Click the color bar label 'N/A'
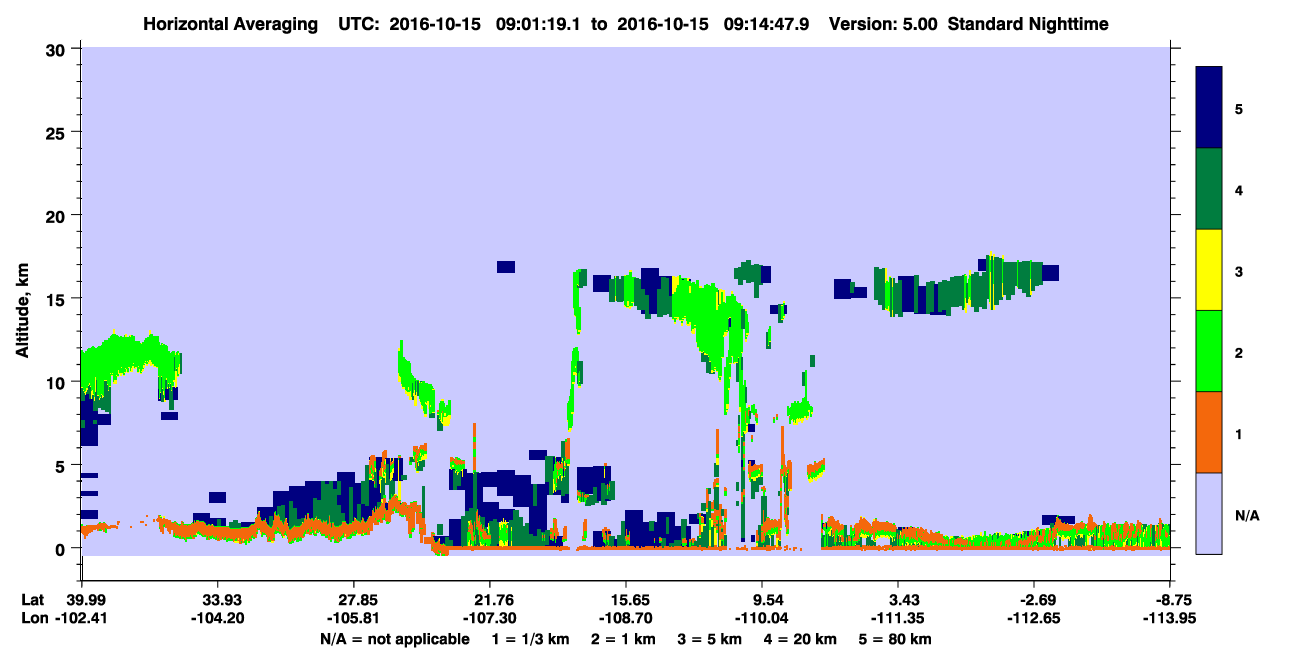Image resolution: width=1300 pixels, height=667 pixels. 1247,516
